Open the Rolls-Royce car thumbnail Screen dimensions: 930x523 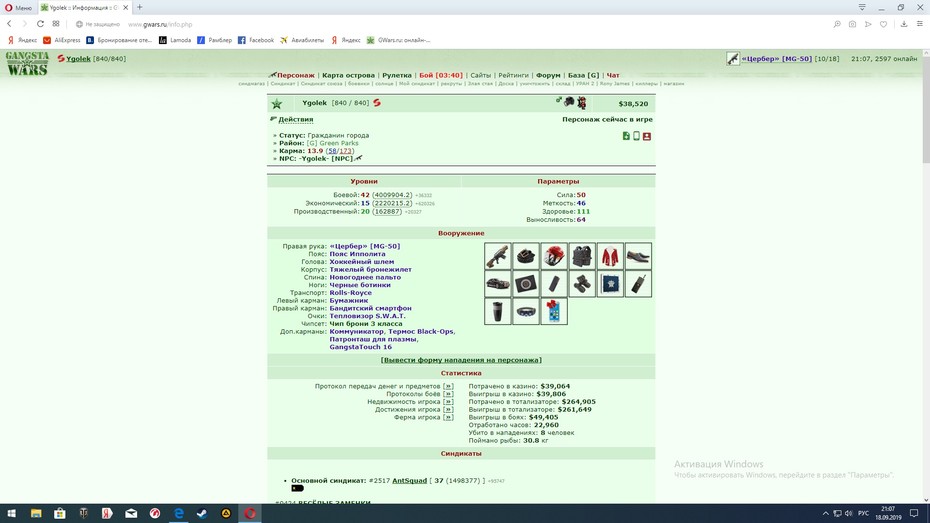coord(498,284)
